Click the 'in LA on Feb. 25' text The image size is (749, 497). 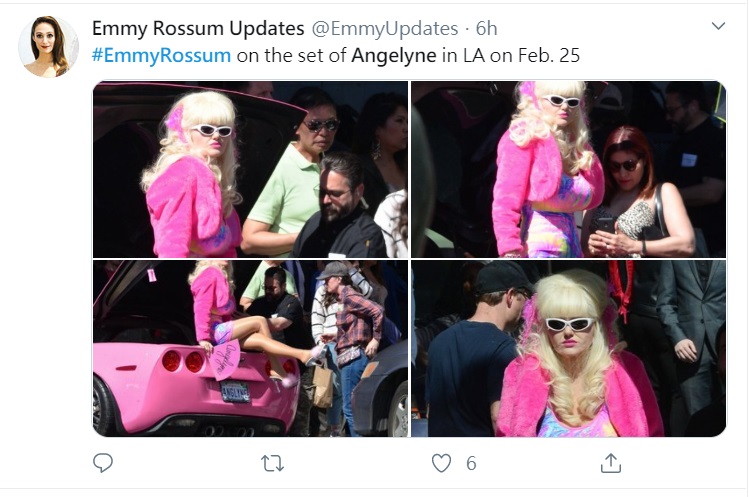[511, 55]
